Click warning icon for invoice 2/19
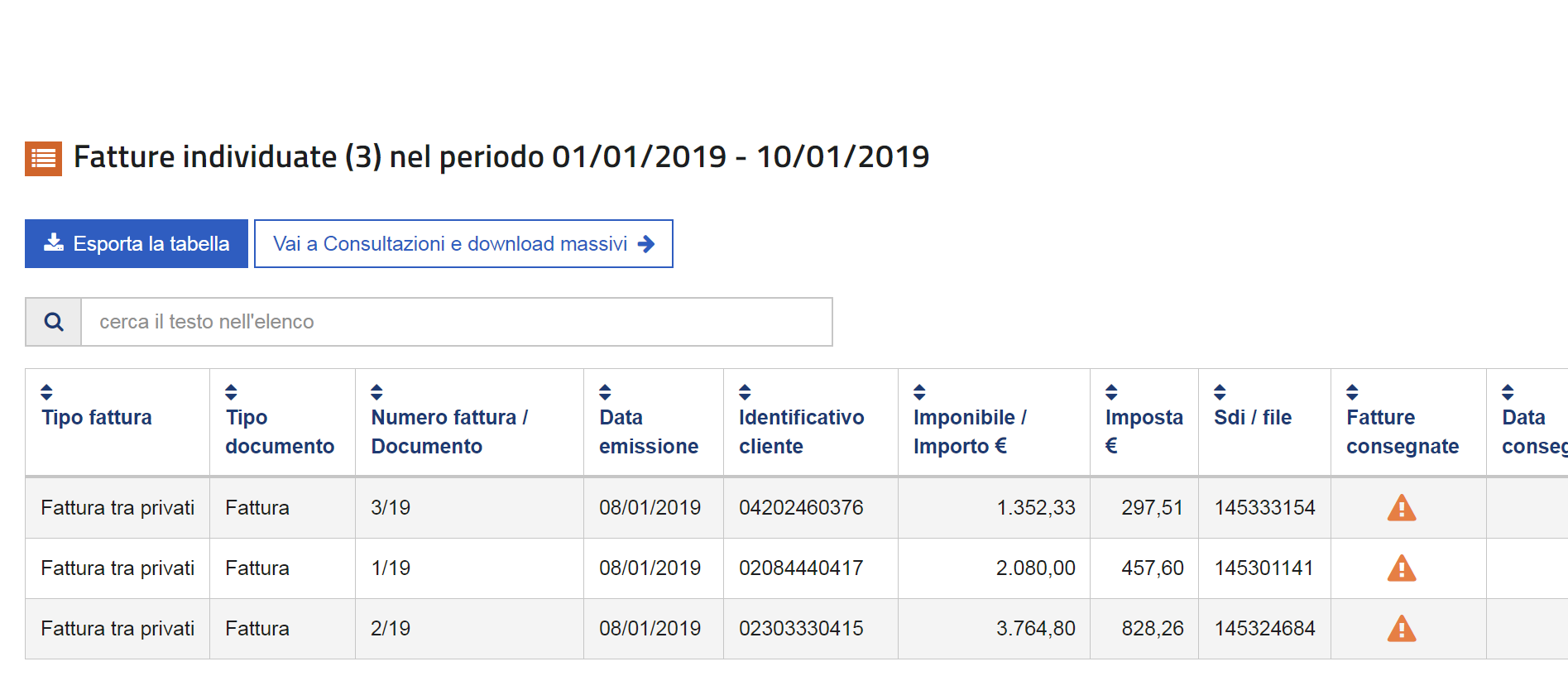The height and width of the screenshot is (695, 1568). 1401,629
